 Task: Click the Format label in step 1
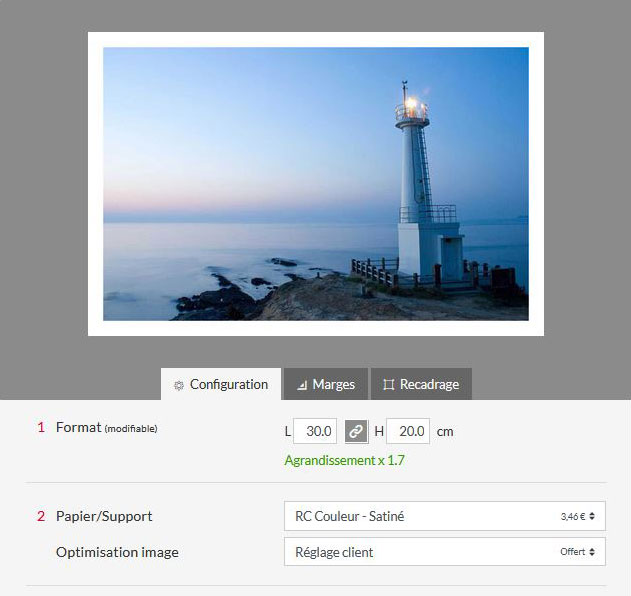pyautogui.click(x=78, y=427)
